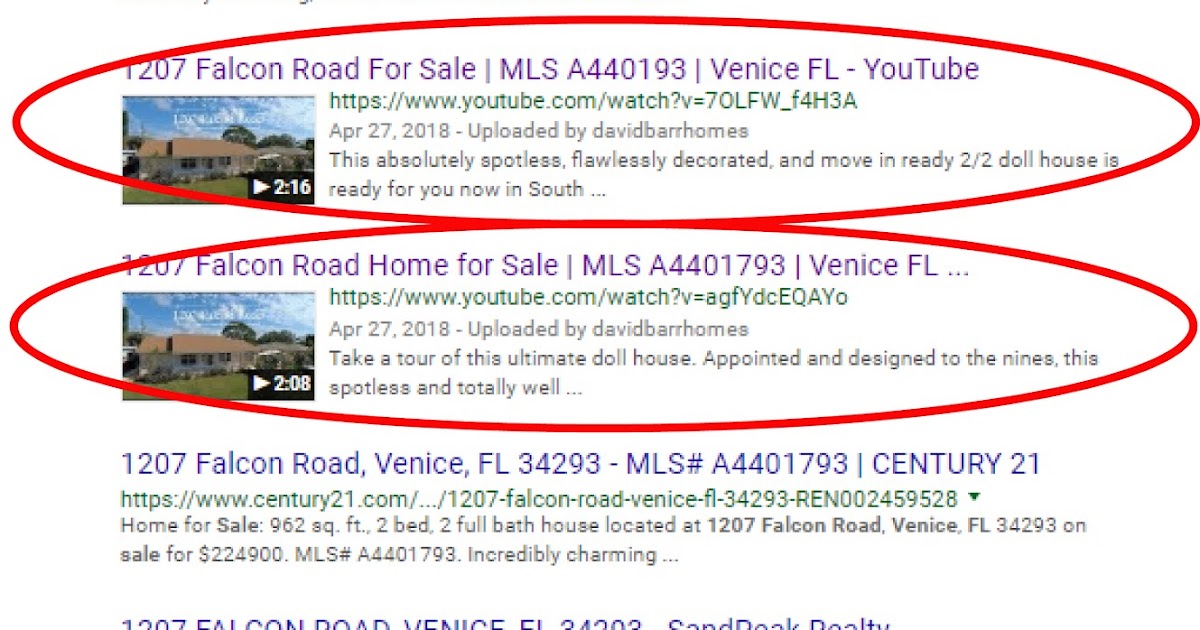Click the play triangle on 2:08 badge
1200x630 pixels.
[260, 383]
